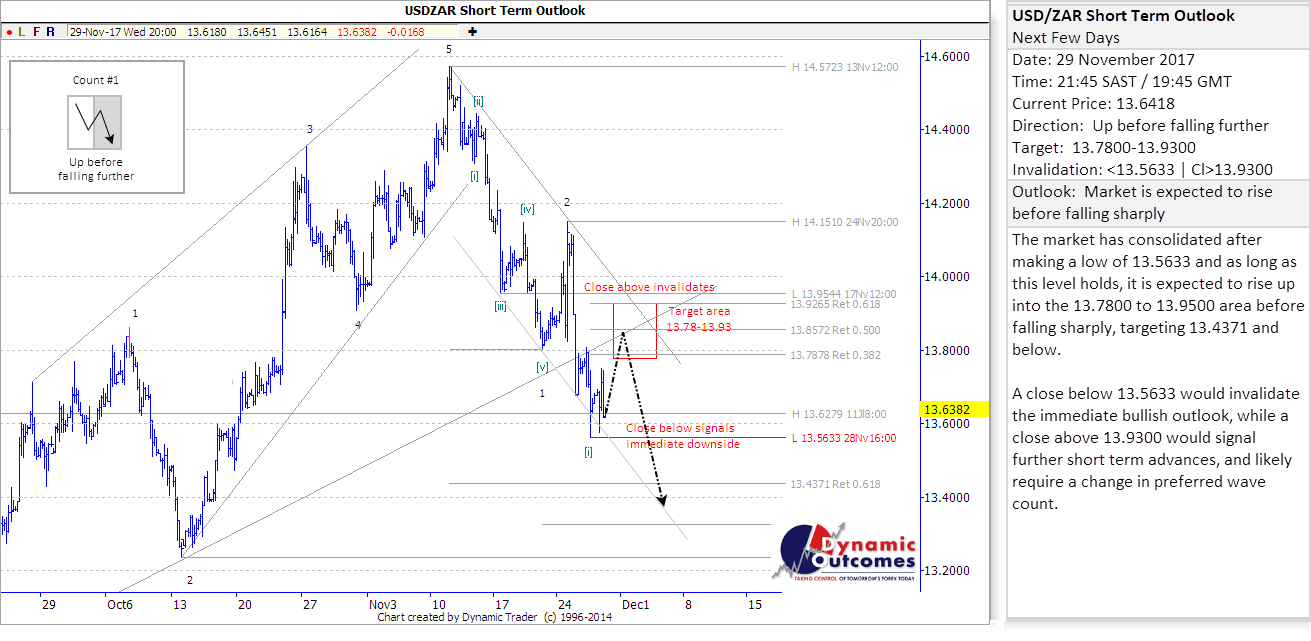The image size is (1311, 641).
Task: Click the Chart created by Dynamic Trader credit
Action: tap(495, 617)
